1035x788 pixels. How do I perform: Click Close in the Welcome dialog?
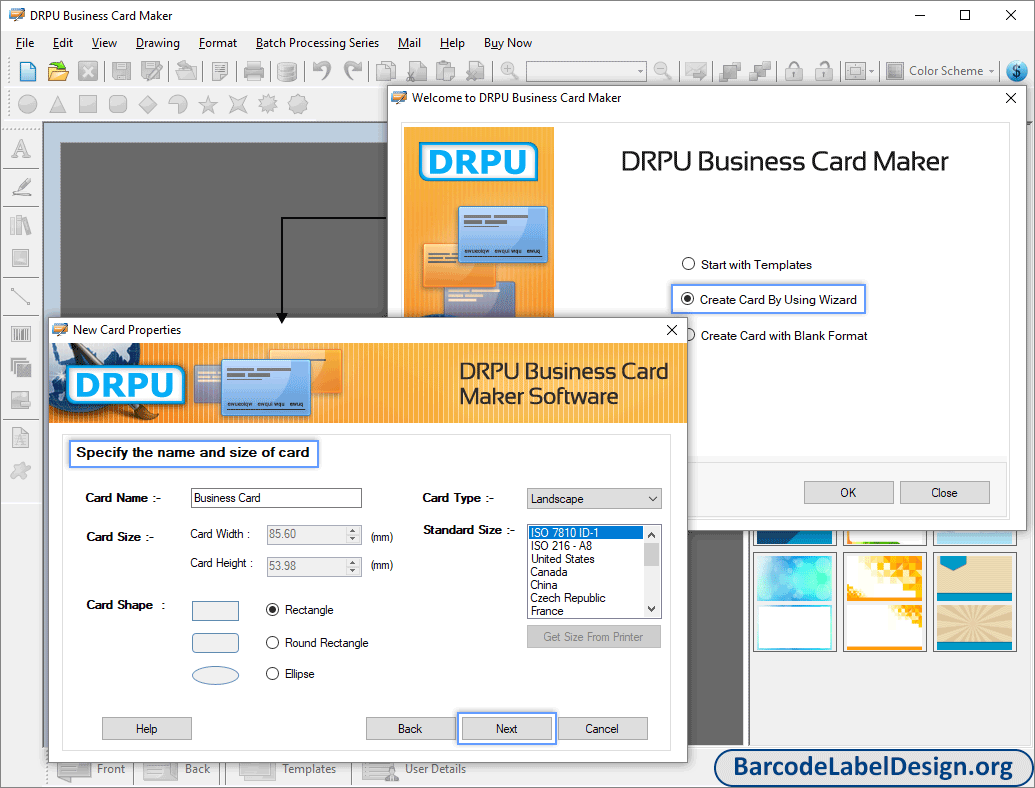pos(945,492)
